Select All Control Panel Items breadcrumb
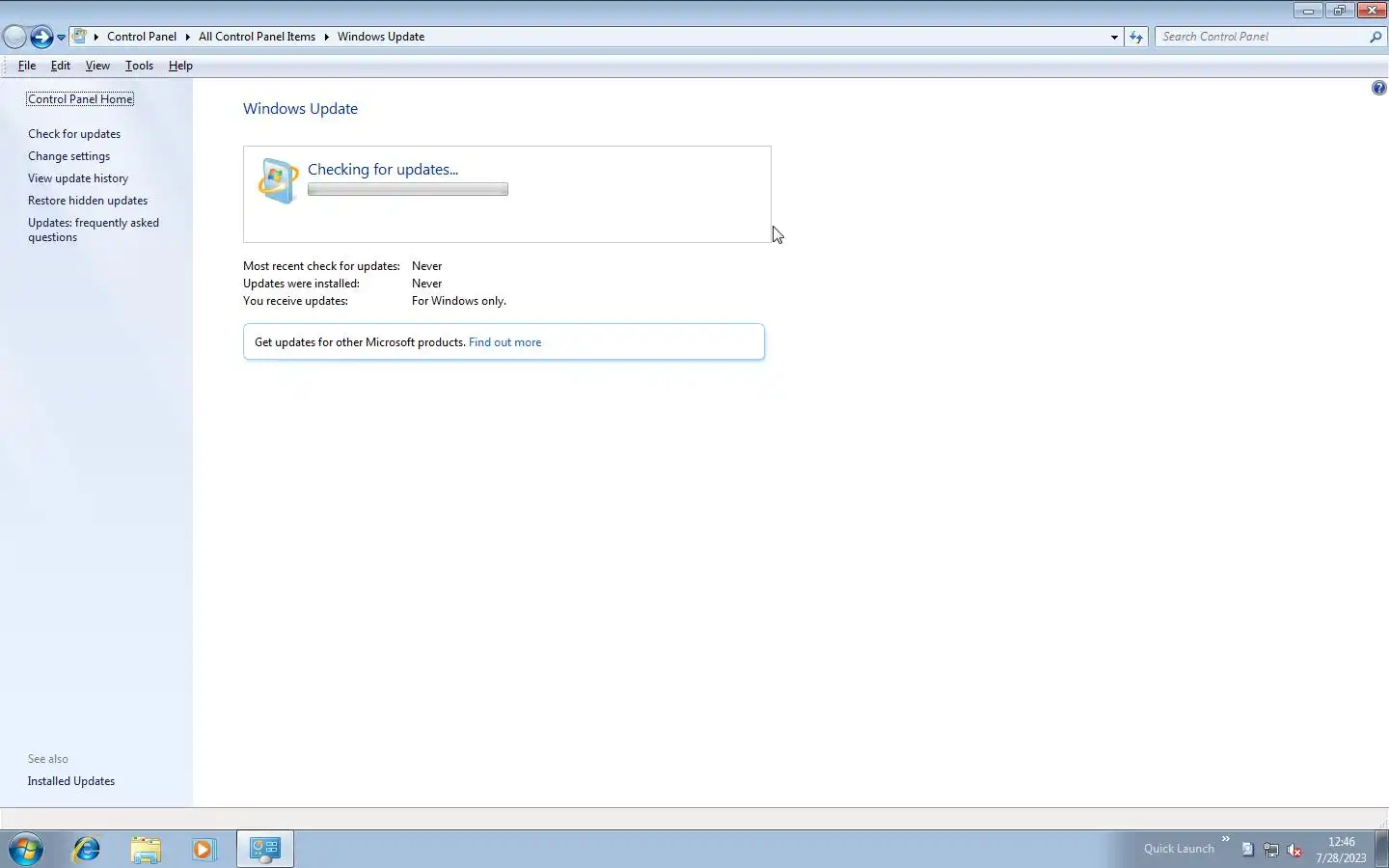1389x868 pixels. 257,37
